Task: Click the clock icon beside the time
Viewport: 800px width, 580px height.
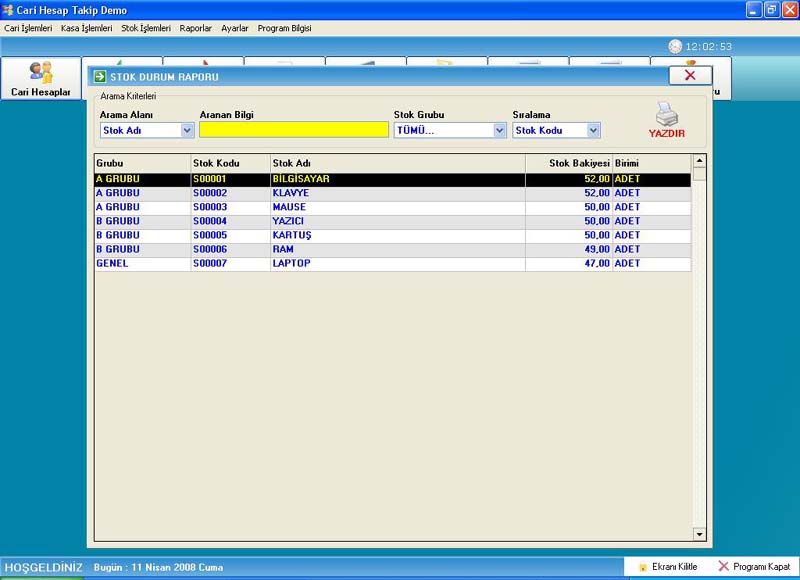Action: click(675, 46)
